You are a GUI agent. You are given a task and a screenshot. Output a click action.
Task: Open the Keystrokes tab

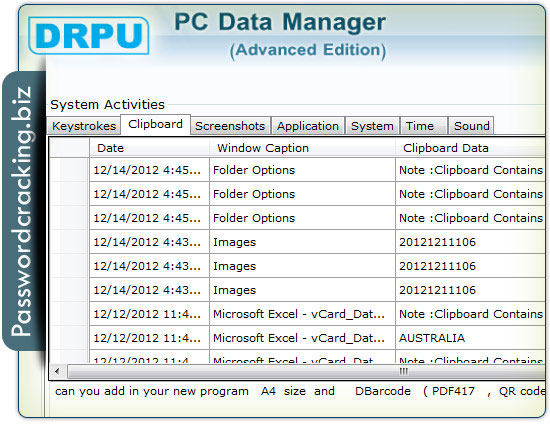[84, 126]
